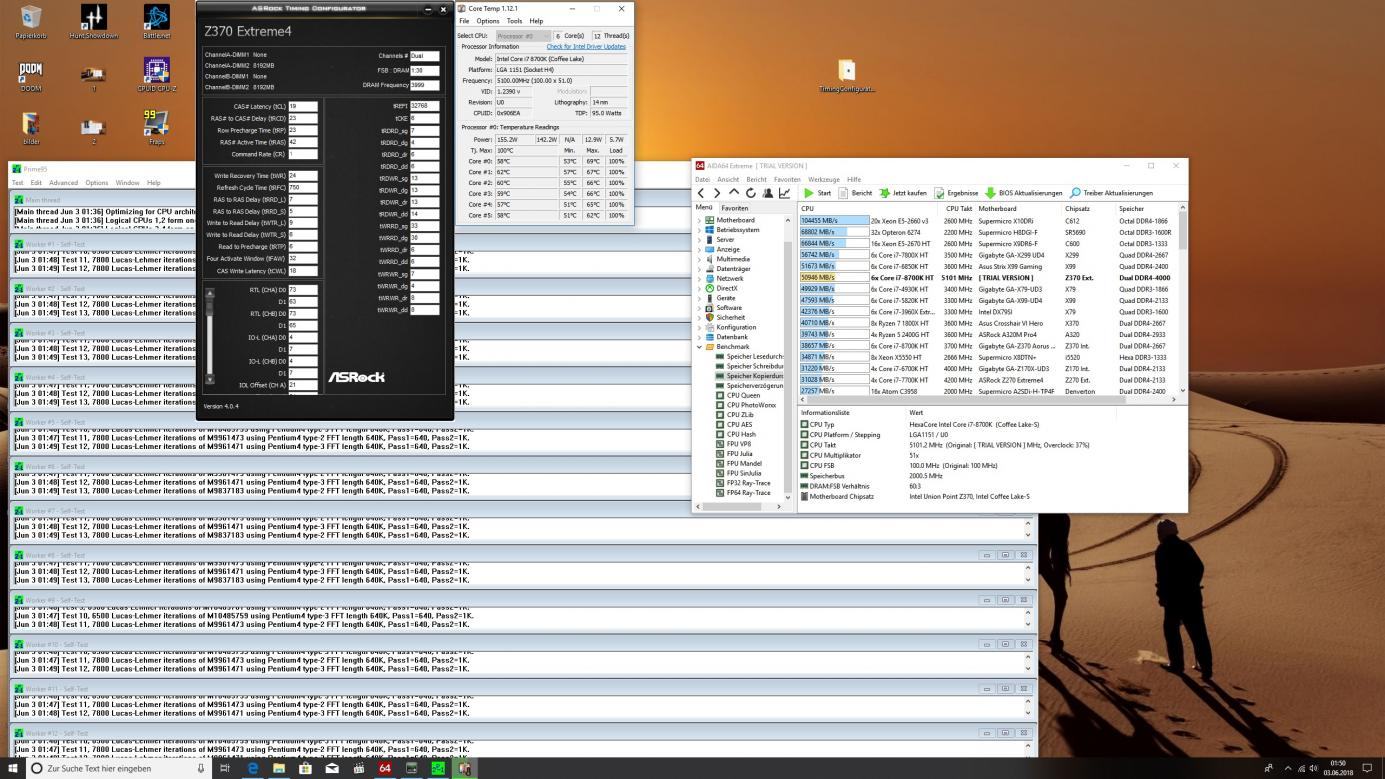Click Check for Intel Driver Updates link
Image resolution: width=1385 pixels, height=779 pixels.
[x=586, y=47]
